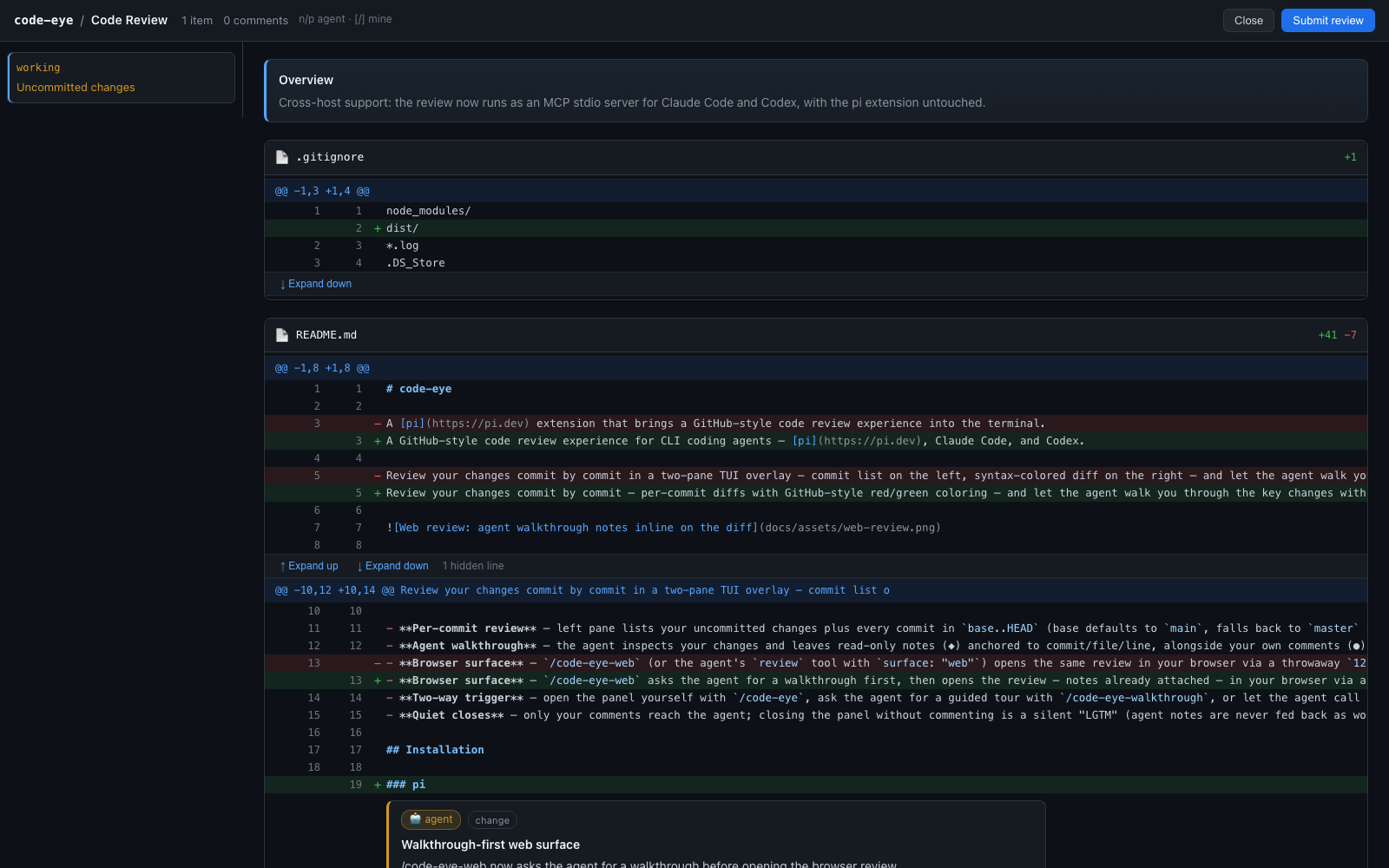Click the 1 item counter
Image resolution: width=1389 pixels, height=868 pixels.
click(197, 20)
